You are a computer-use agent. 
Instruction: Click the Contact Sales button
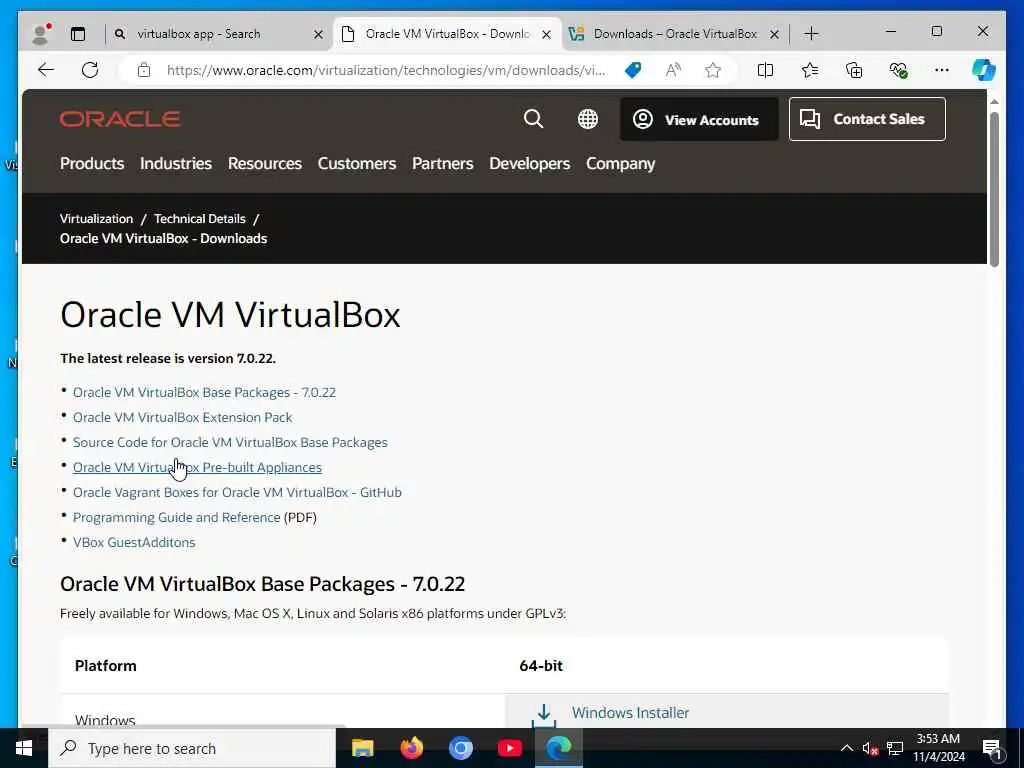point(867,119)
